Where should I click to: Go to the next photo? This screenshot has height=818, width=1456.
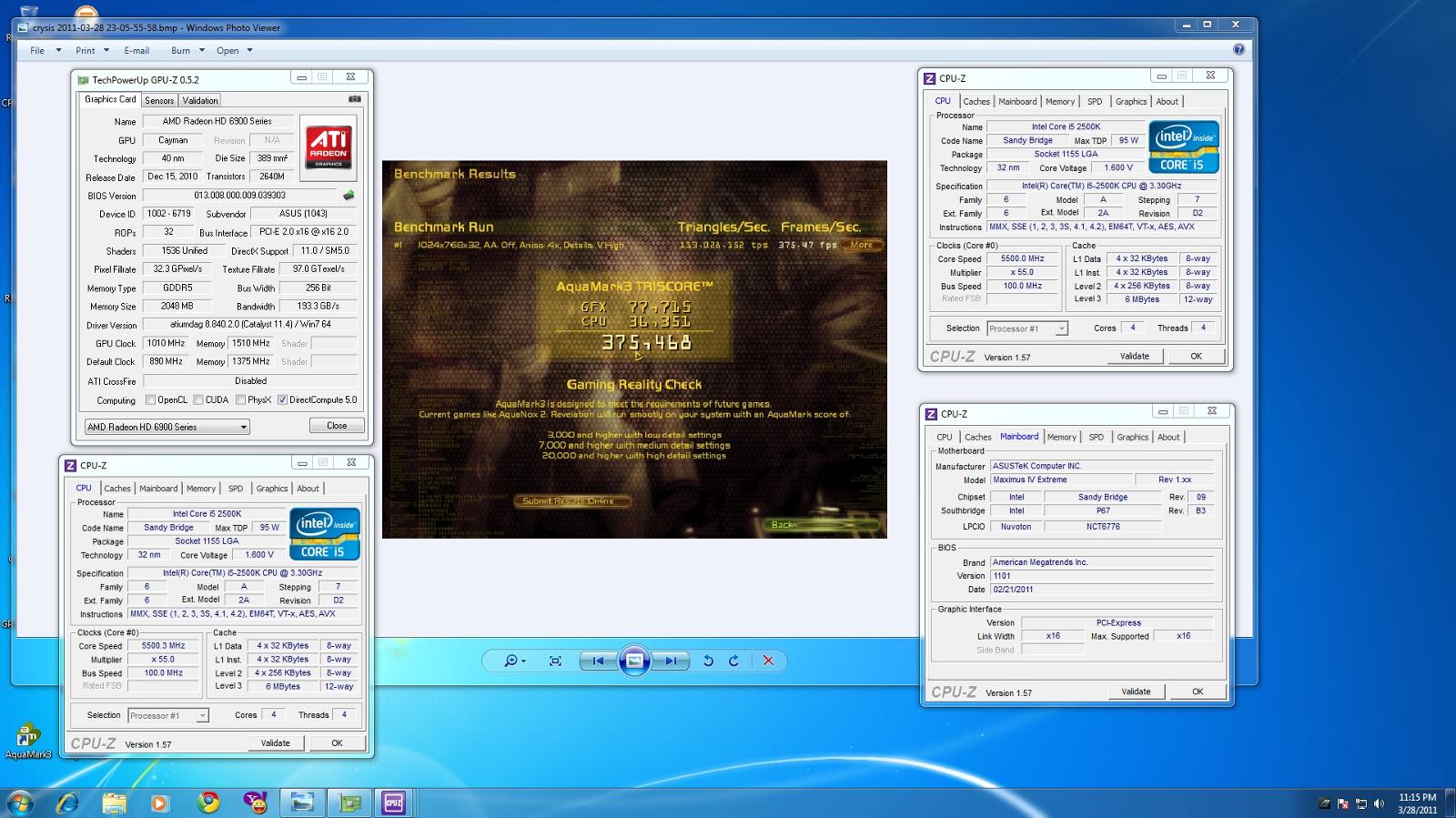click(x=671, y=661)
